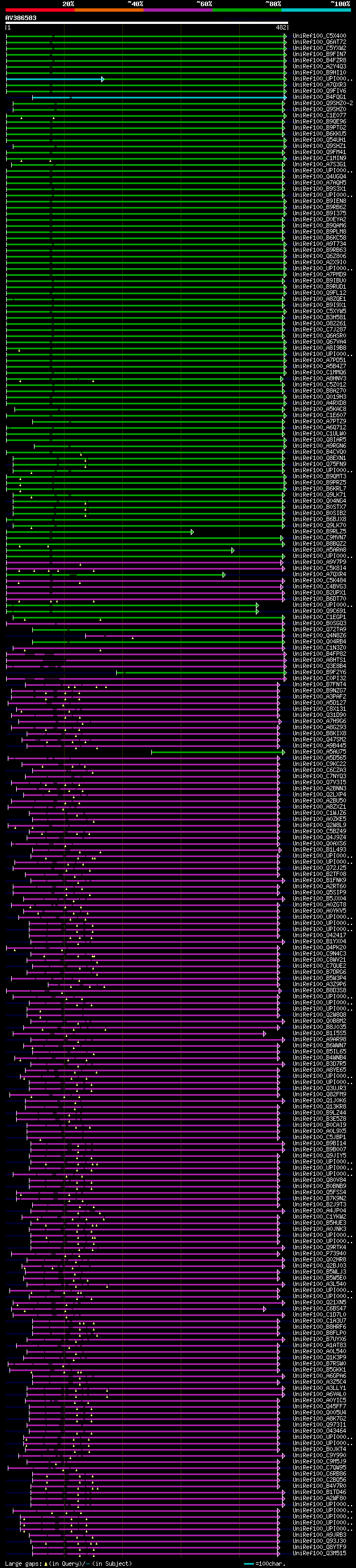The width and height of the screenshot is (356, 1568).
Task: Click the =100char. scale legend
Action: tap(265, 1563)
